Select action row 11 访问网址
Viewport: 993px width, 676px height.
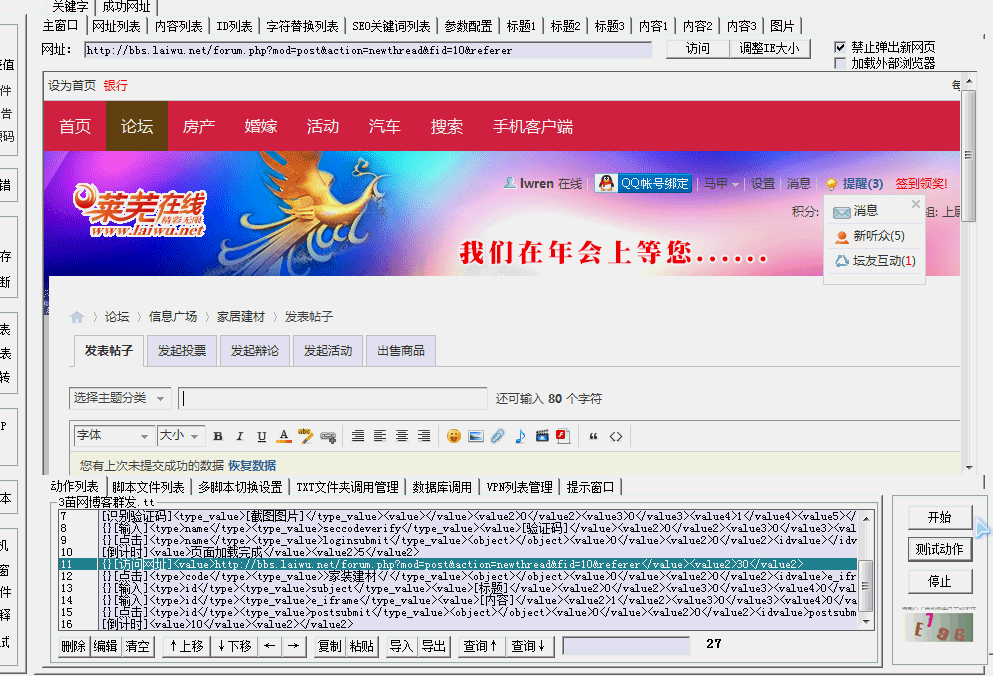click(457, 564)
